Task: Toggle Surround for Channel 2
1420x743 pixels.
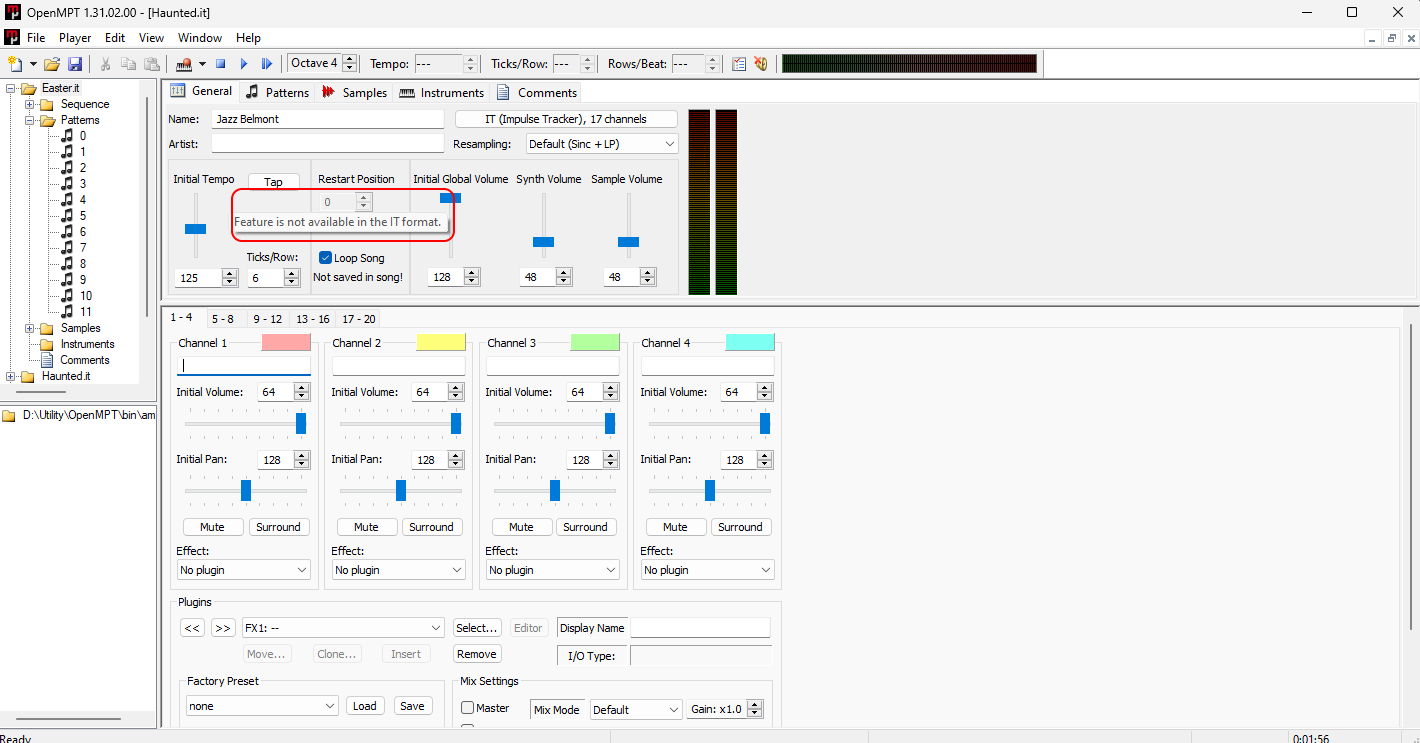Action: (431, 527)
